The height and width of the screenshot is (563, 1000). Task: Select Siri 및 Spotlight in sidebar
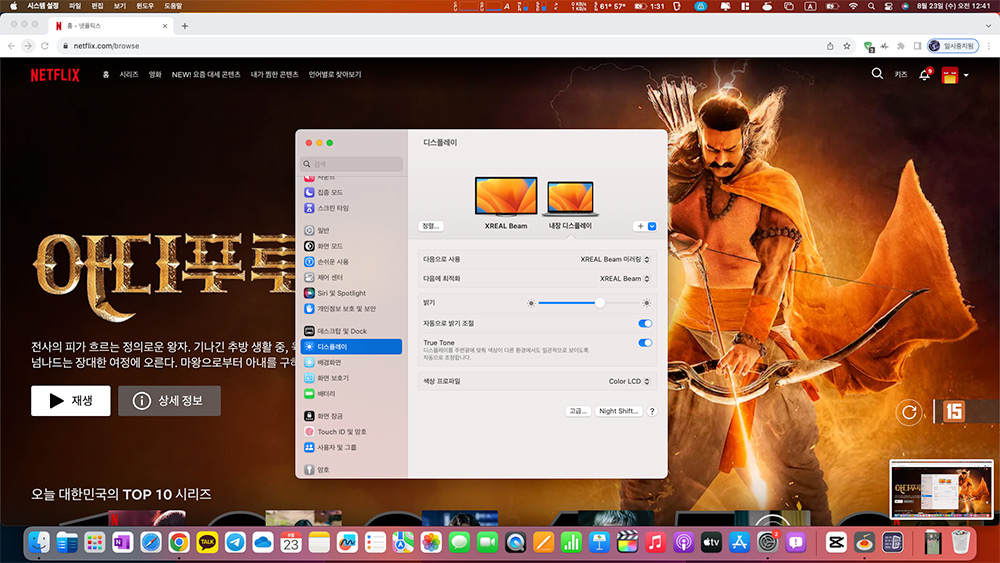351,293
